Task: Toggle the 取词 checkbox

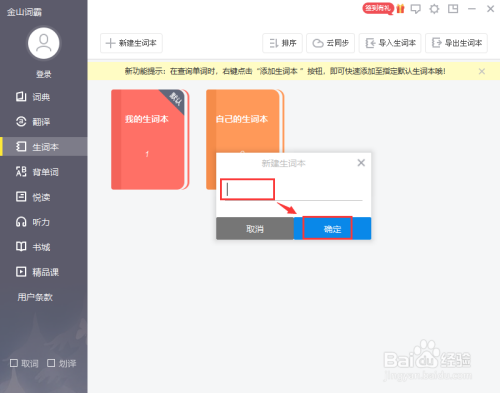Action: point(14,363)
